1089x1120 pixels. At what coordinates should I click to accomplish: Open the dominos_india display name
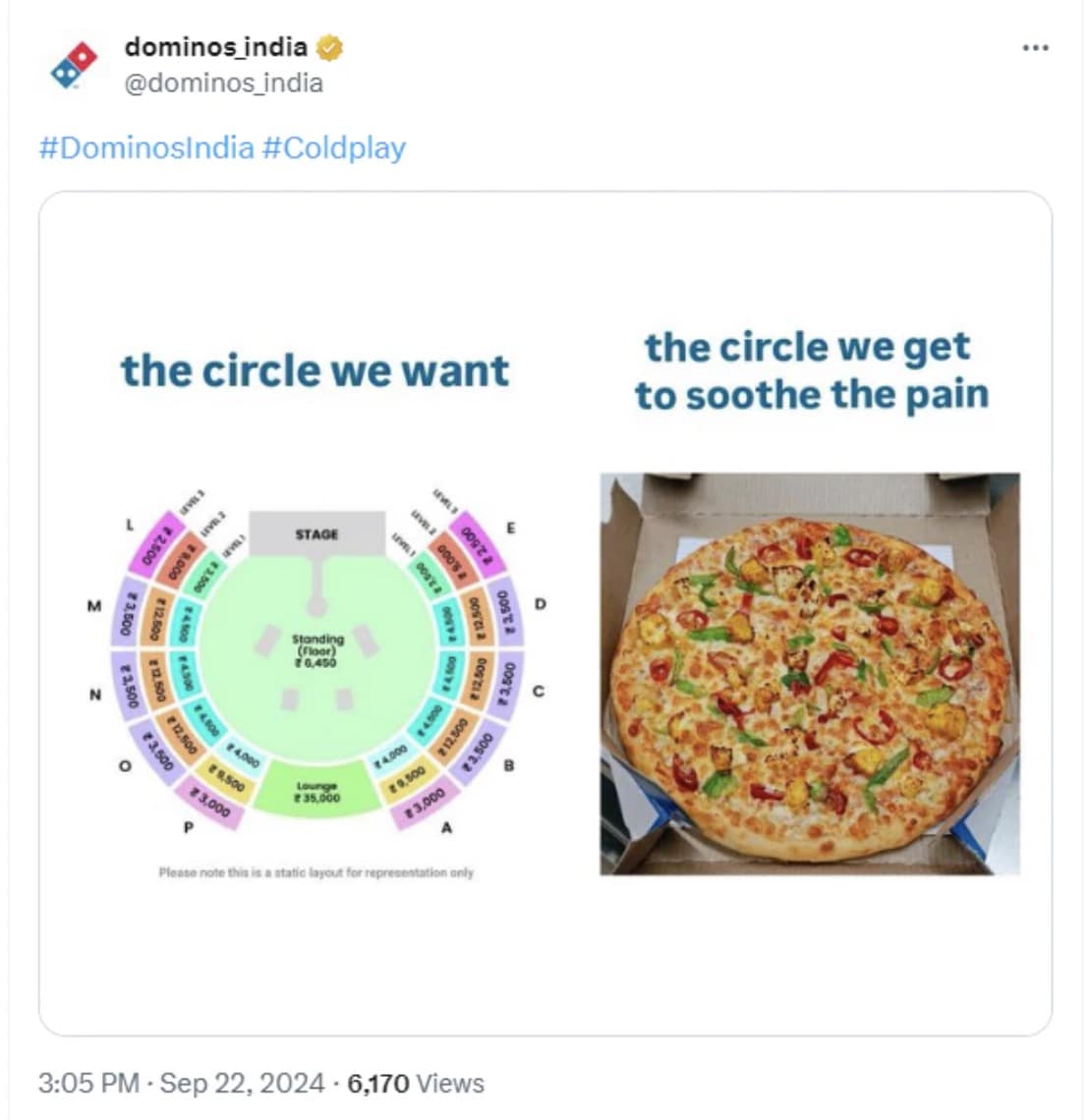click(x=215, y=47)
